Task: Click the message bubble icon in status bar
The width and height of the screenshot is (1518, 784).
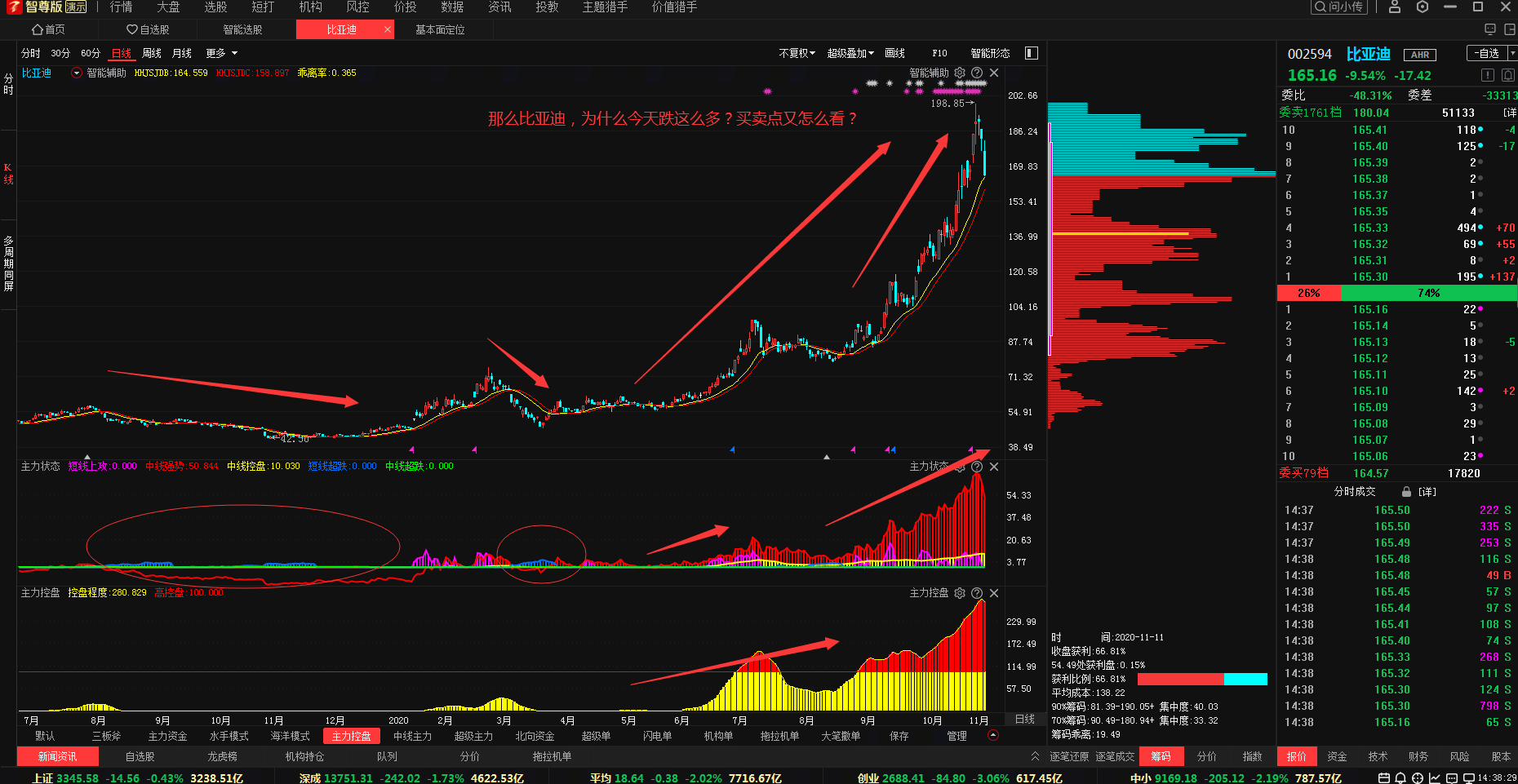Action: coord(1452,778)
